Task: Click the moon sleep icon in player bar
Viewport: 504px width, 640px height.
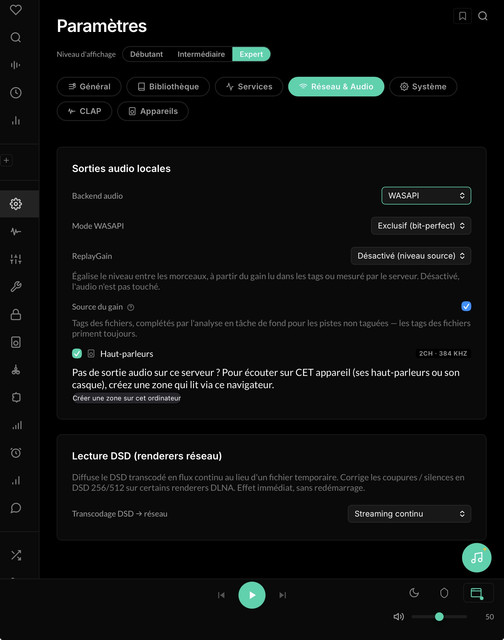Action: (414, 593)
